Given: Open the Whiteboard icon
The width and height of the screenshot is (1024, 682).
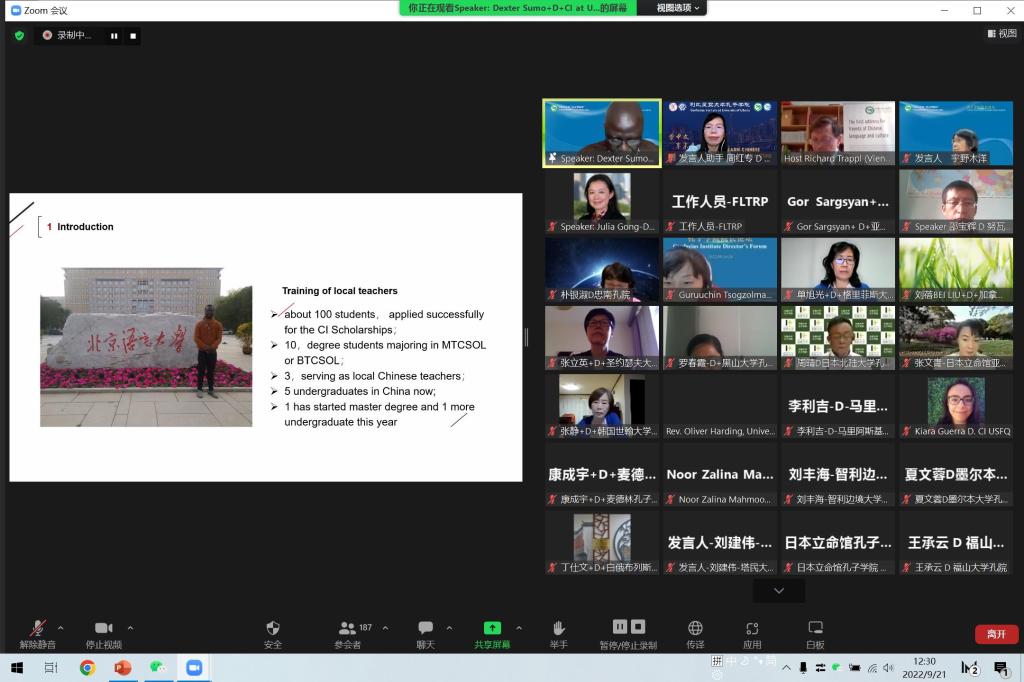Looking at the screenshot, I should click(x=815, y=629).
